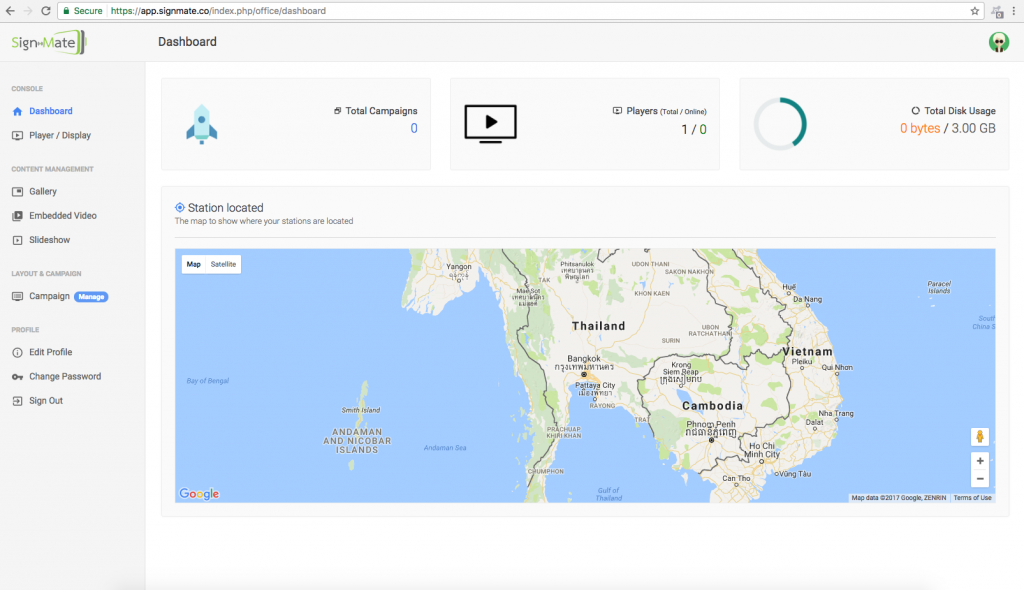Bookmark page with star icon
Image resolution: width=1024 pixels, height=590 pixels.
(x=974, y=10)
